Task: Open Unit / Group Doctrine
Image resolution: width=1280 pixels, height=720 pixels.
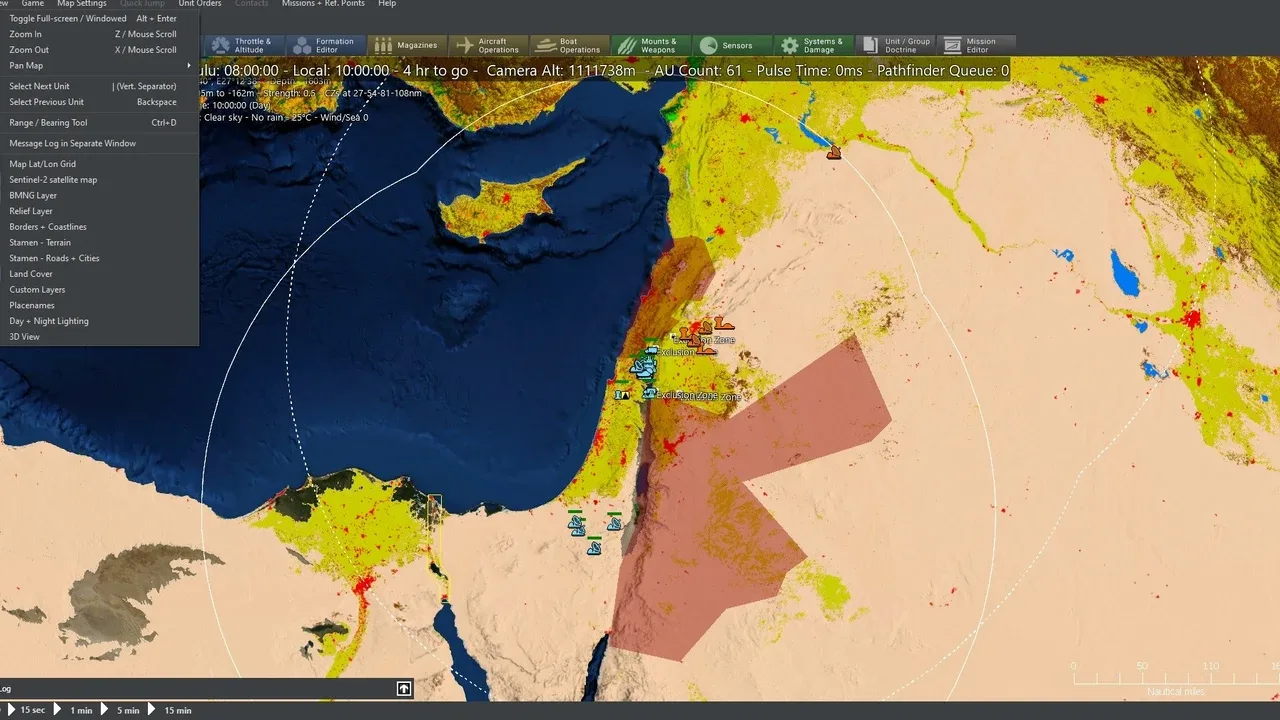Action: (x=895, y=46)
